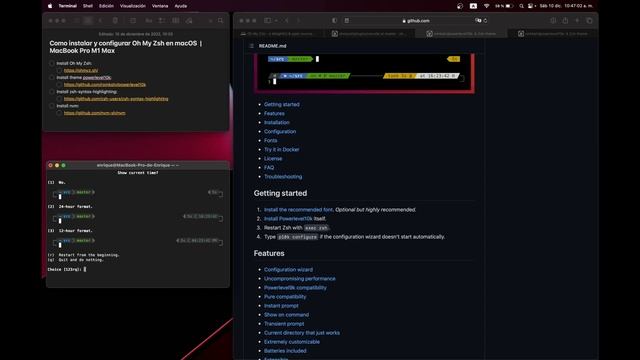Screen dimensions: 640x360
Task: Open Safari downloads icon
Action: (x=553, y=20)
